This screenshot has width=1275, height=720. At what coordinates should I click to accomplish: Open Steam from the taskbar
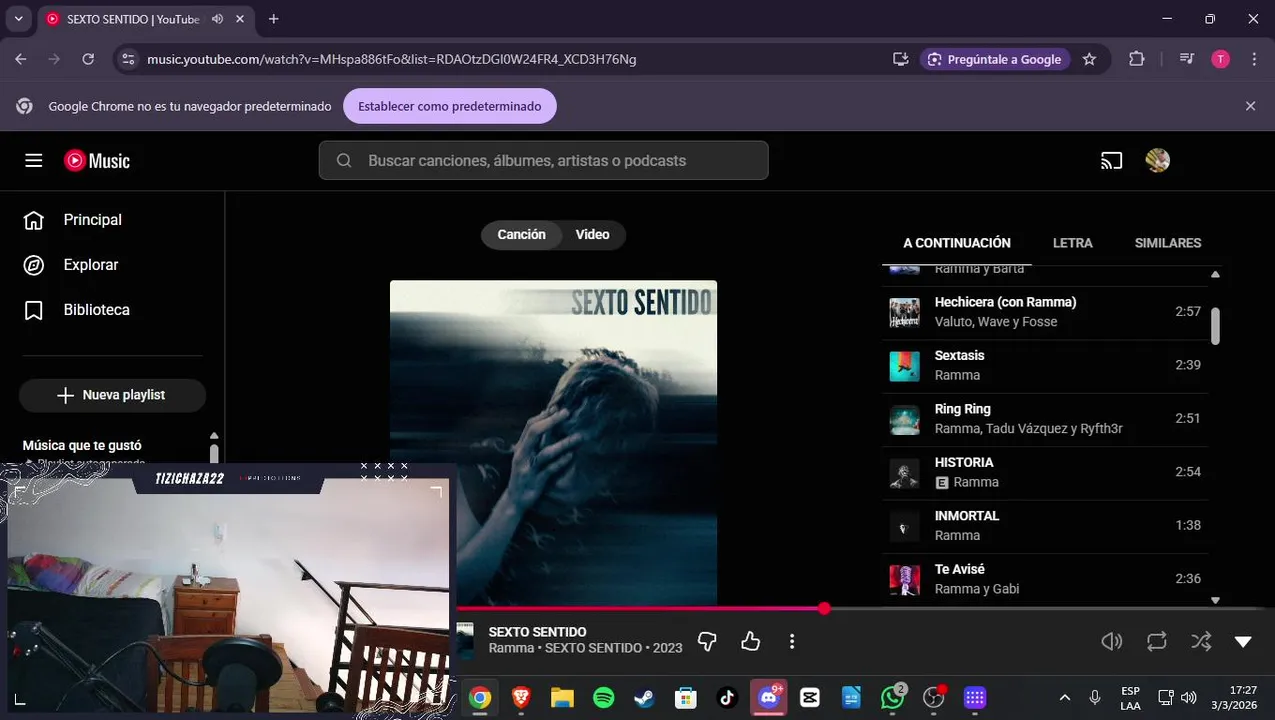645,698
